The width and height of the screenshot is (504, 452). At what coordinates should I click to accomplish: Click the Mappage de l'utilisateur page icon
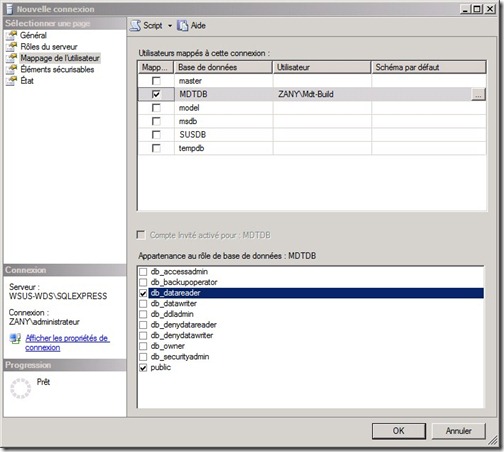11,58
